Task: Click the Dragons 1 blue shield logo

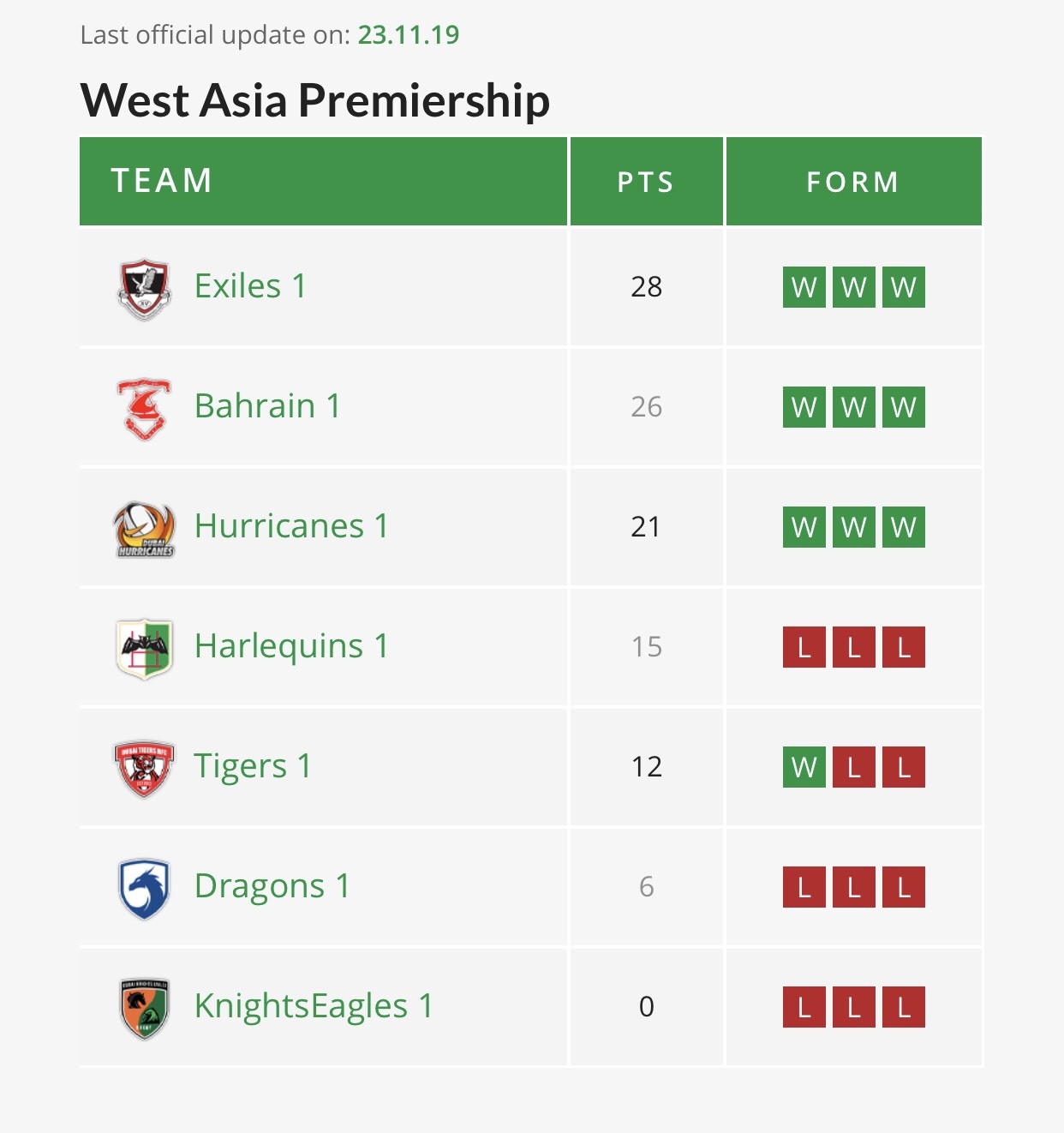Action: pyautogui.click(x=144, y=889)
